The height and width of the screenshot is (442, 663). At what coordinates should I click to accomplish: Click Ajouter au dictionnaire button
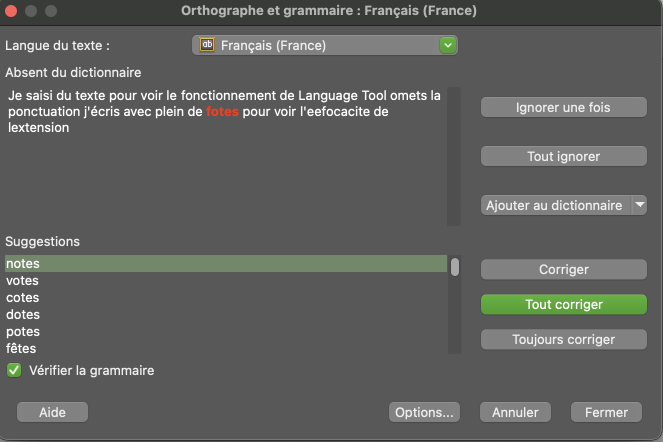click(x=553, y=205)
